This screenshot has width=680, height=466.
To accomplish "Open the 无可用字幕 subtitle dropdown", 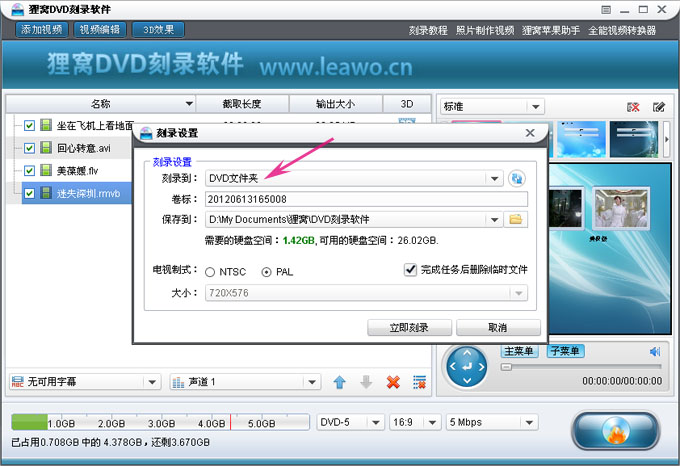I will pos(152,382).
